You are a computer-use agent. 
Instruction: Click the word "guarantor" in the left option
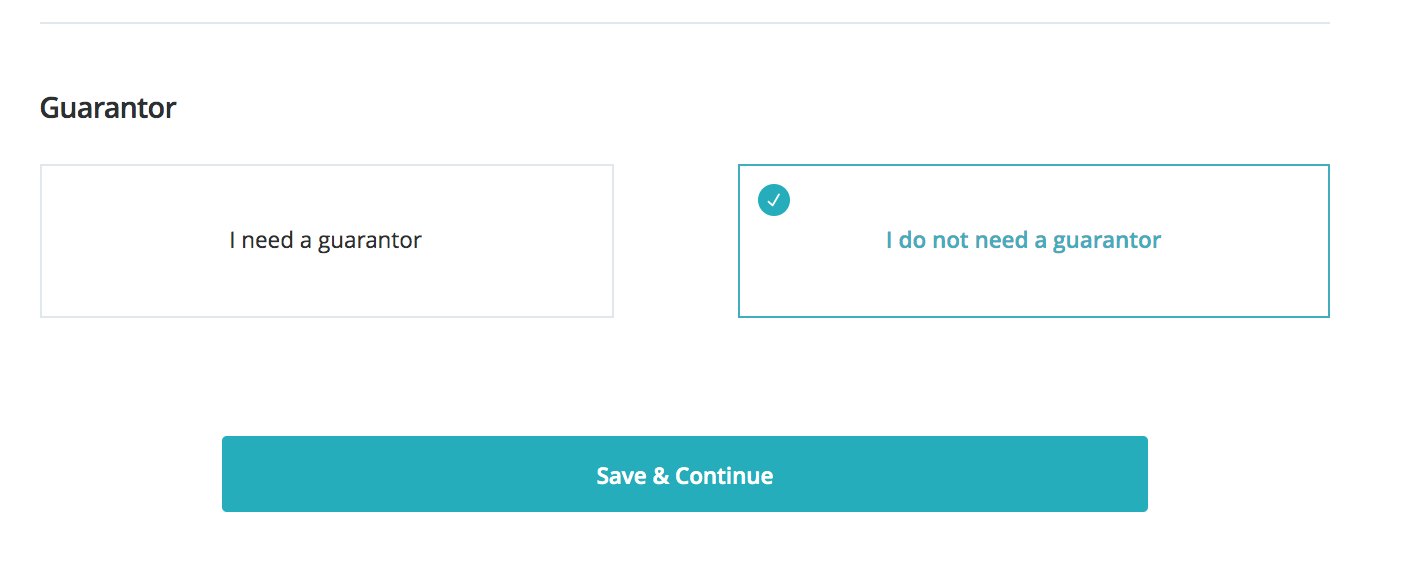(x=370, y=242)
